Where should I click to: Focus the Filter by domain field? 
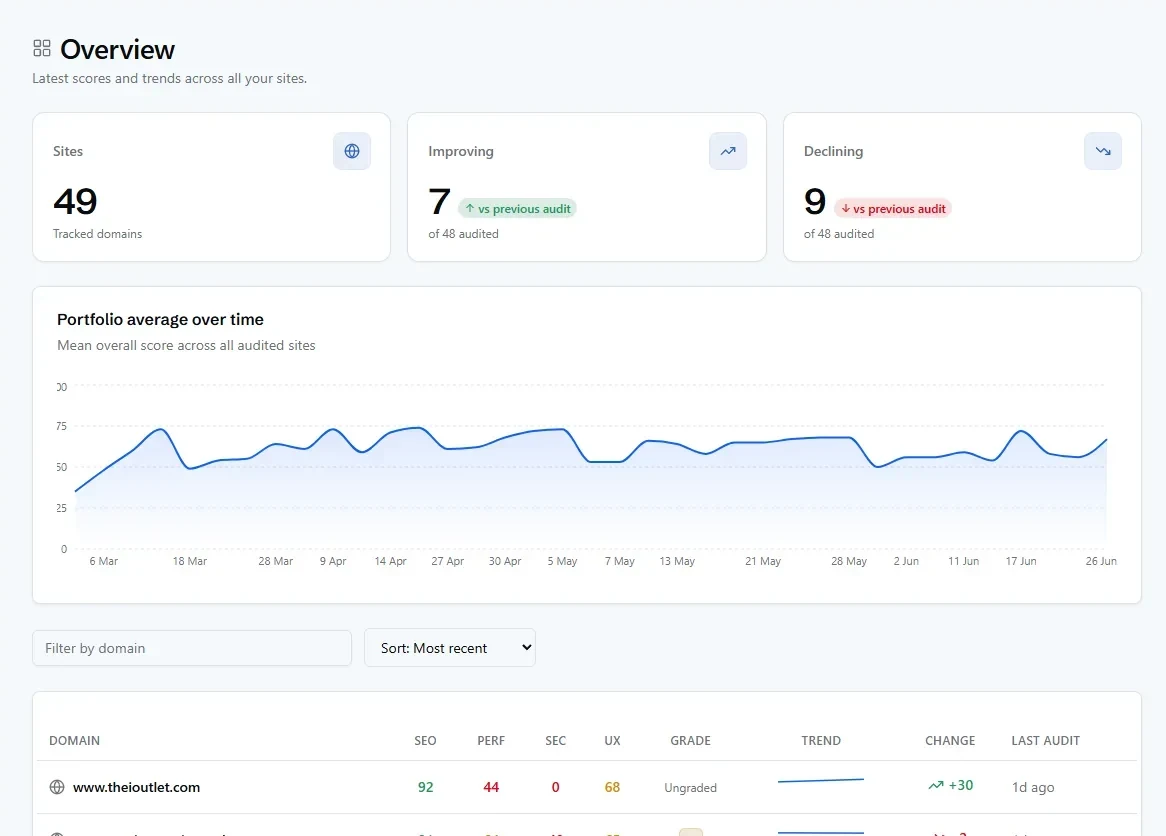(192, 648)
